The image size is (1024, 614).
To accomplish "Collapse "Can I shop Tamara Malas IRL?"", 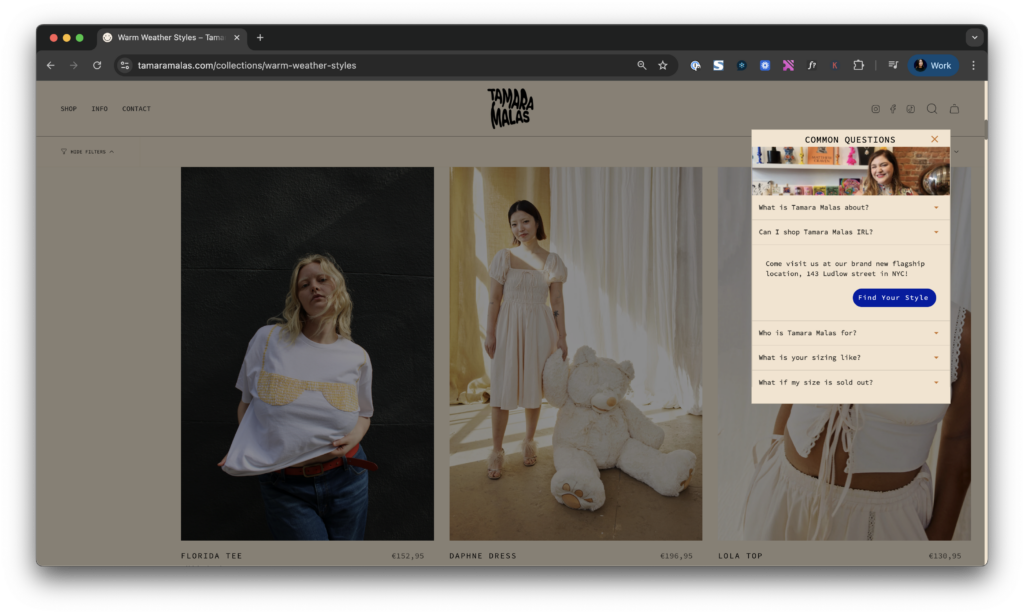I will (850, 232).
